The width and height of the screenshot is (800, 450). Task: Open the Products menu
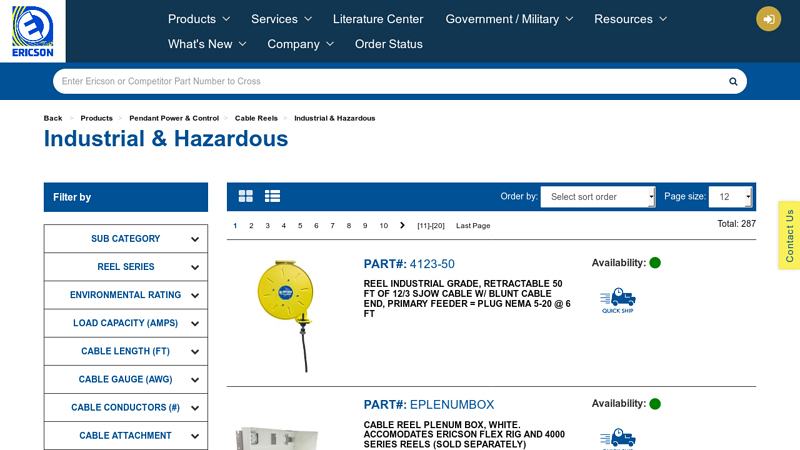point(199,19)
